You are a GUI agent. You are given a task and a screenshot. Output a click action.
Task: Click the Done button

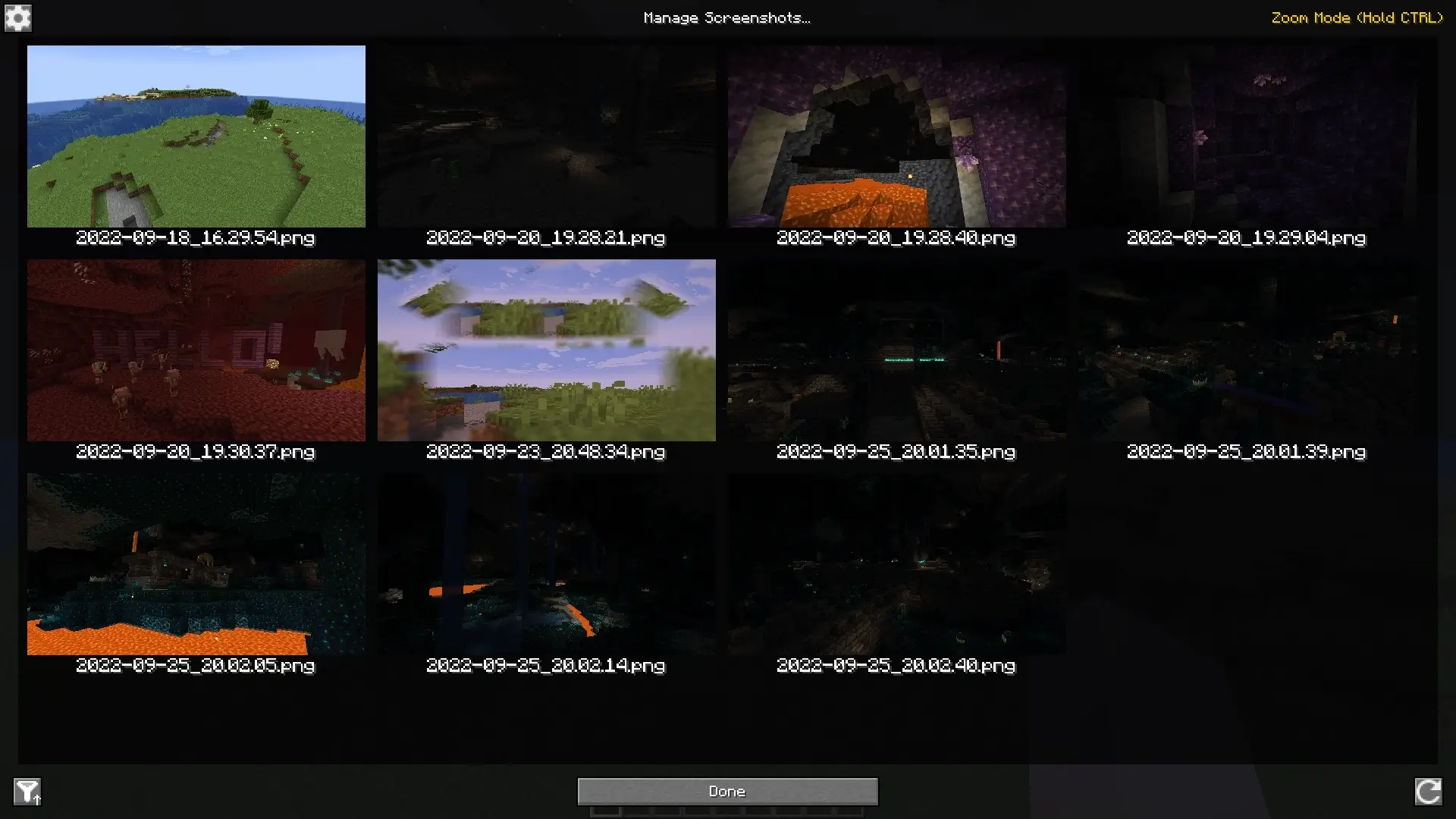727,792
